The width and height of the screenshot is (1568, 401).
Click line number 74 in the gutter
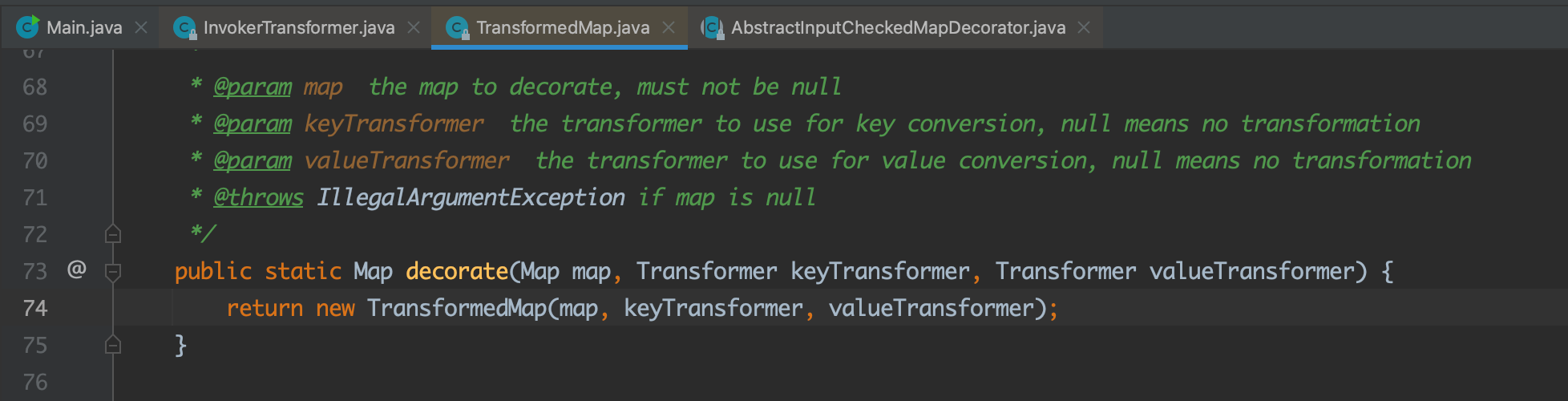35,308
